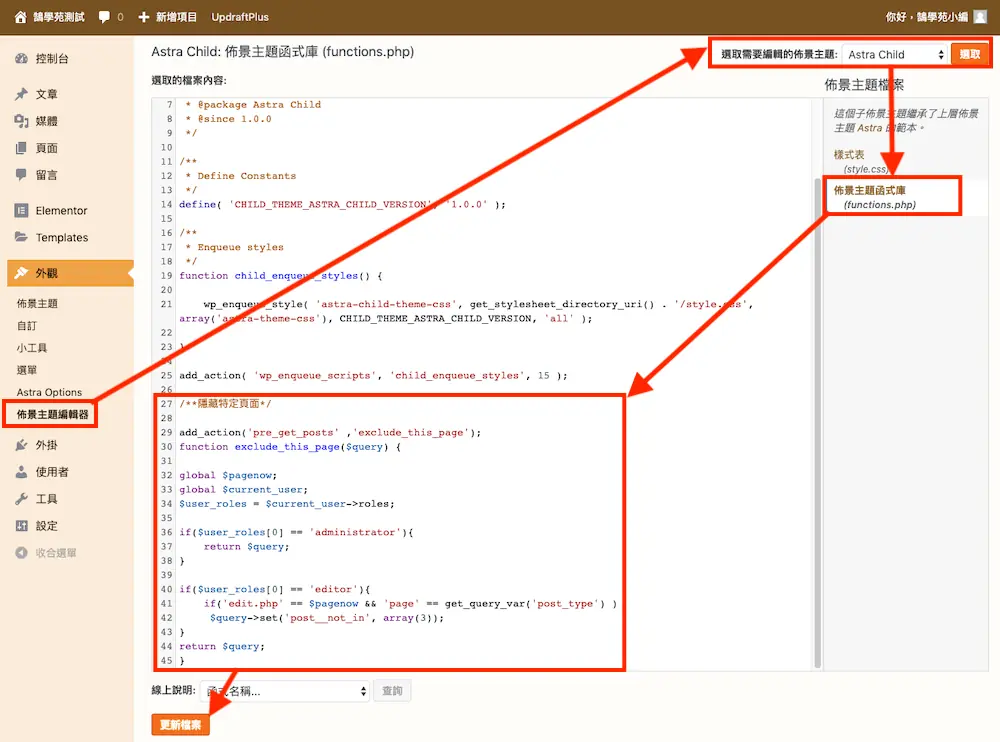Open 佈景主題編輯器 submenu item
The width and height of the screenshot is (1000, 742).
(52, 415)
